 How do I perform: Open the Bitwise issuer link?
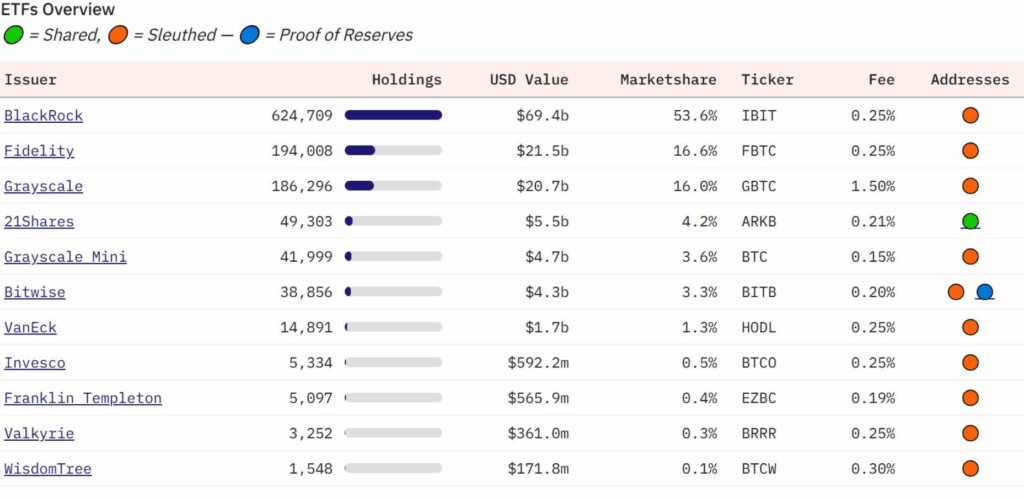pos(35,292)
